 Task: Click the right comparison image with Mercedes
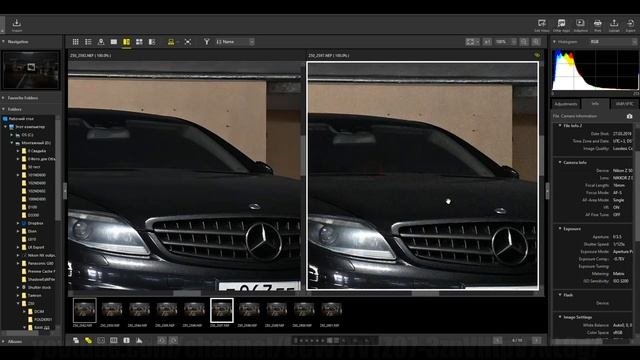[x=422, y=176]
